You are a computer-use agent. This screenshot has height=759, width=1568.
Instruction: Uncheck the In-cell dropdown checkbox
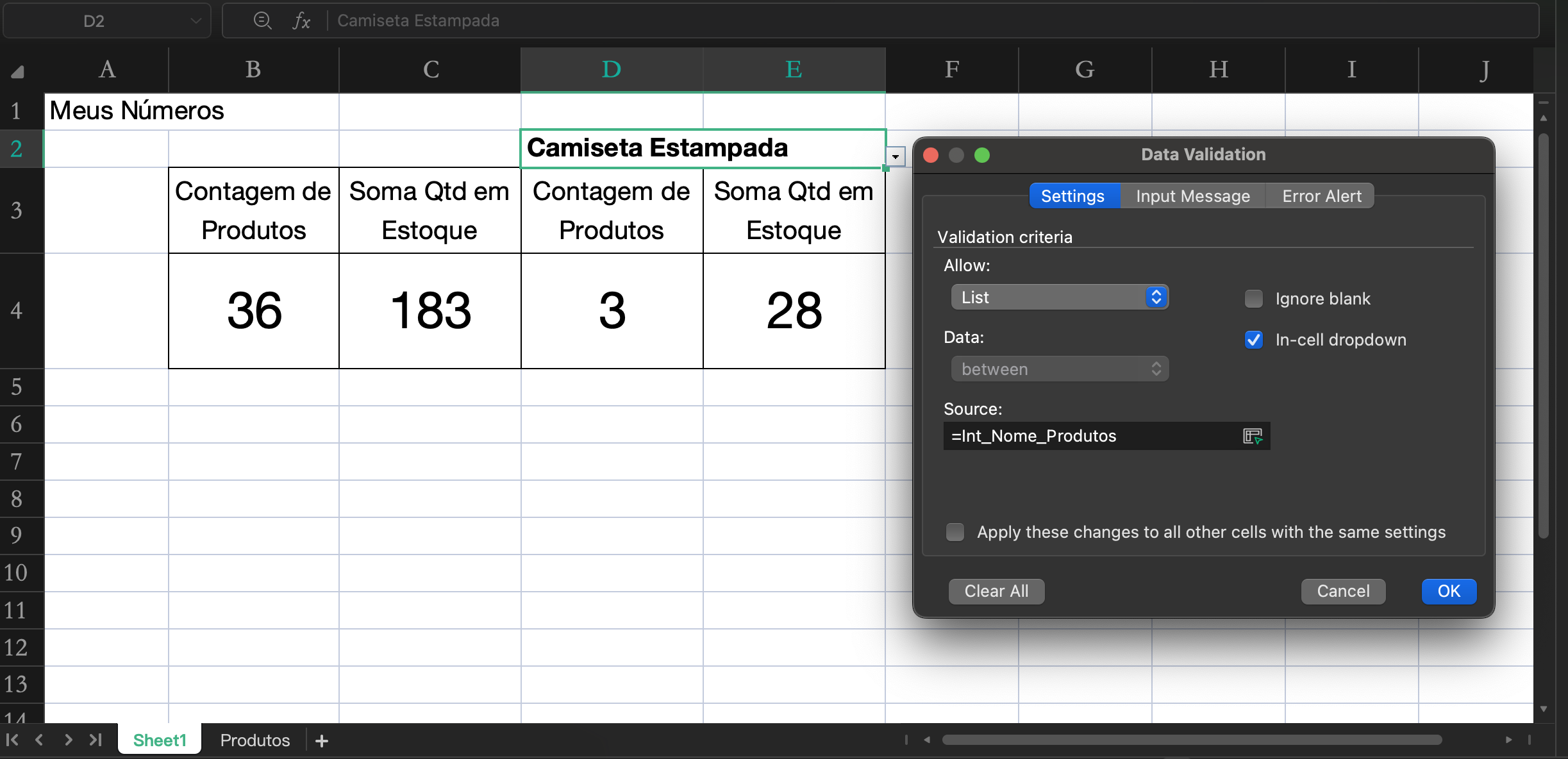click(x=1253, y=340)
